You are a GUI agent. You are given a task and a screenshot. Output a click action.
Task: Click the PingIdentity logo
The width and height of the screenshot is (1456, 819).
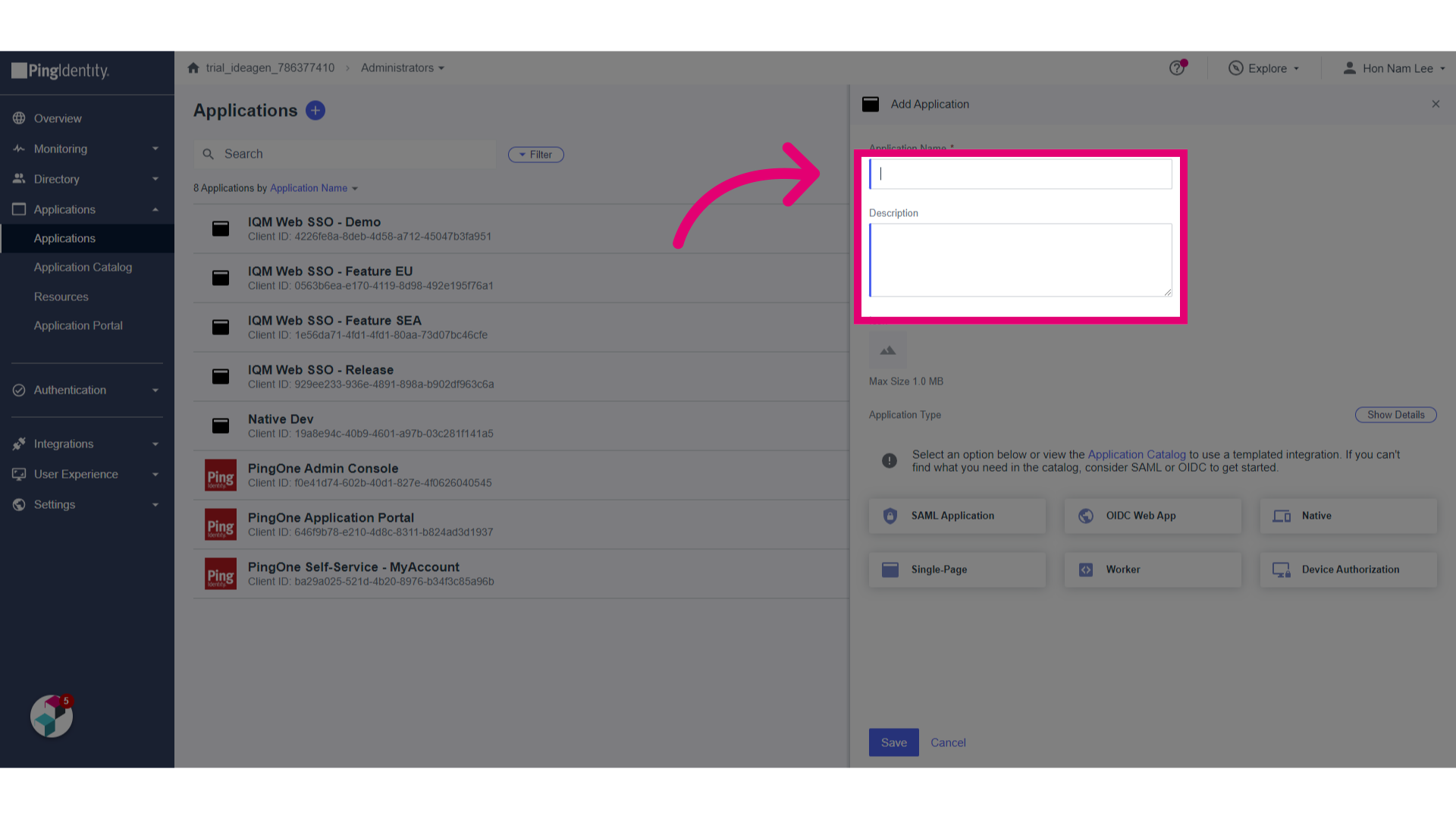tap(61, 71)
